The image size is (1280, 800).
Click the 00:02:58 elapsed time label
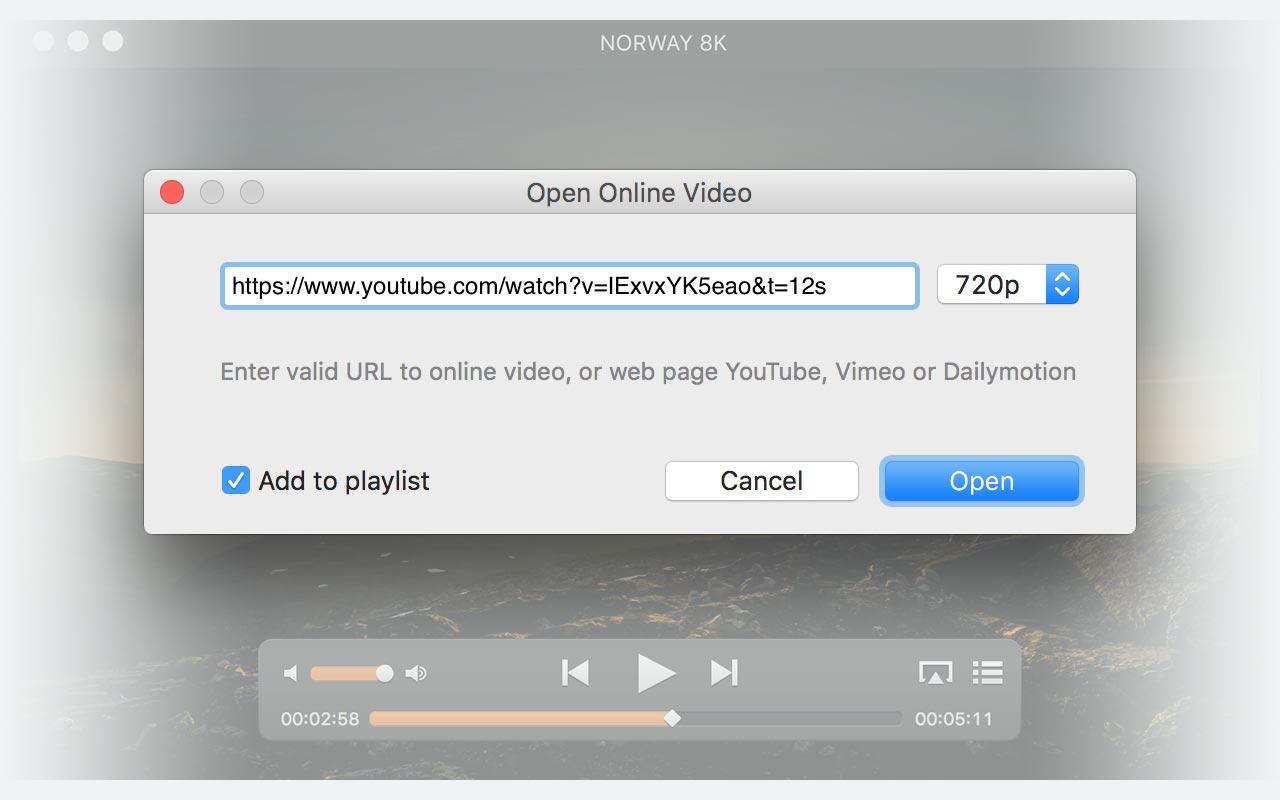320,719
